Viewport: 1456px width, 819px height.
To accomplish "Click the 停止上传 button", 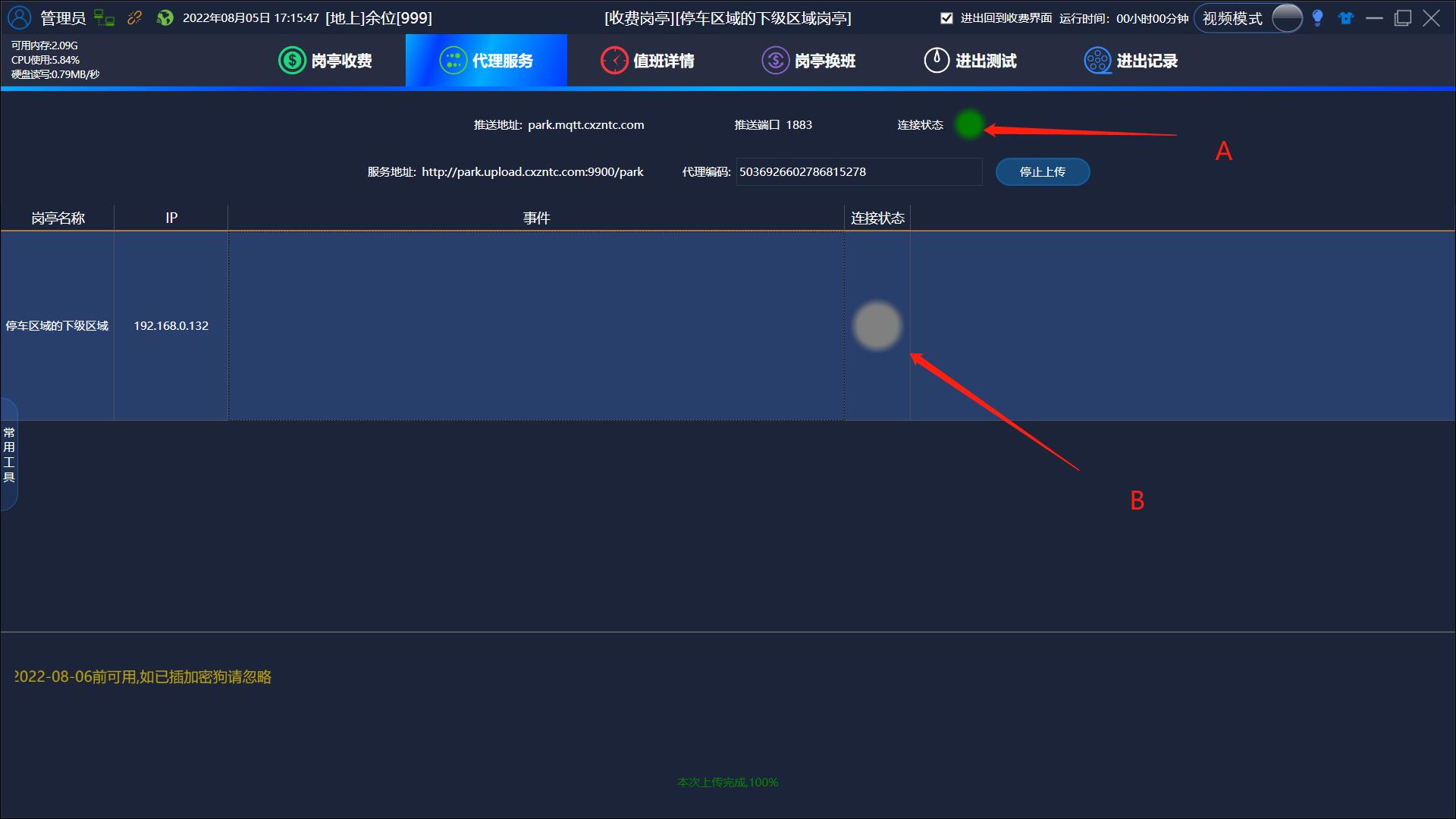I will 1043,172.
